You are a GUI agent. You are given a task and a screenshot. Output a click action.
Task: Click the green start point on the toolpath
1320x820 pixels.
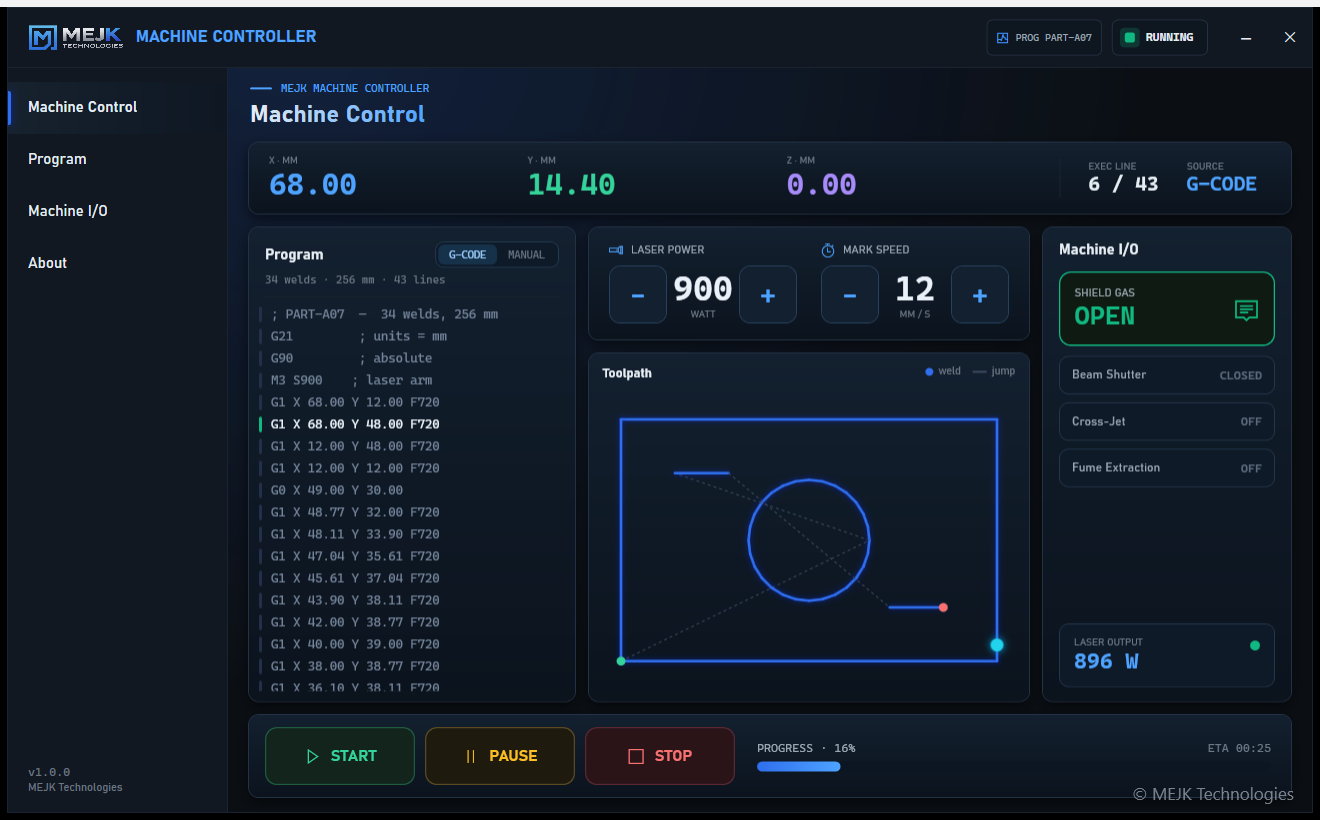tap(621, 661)
